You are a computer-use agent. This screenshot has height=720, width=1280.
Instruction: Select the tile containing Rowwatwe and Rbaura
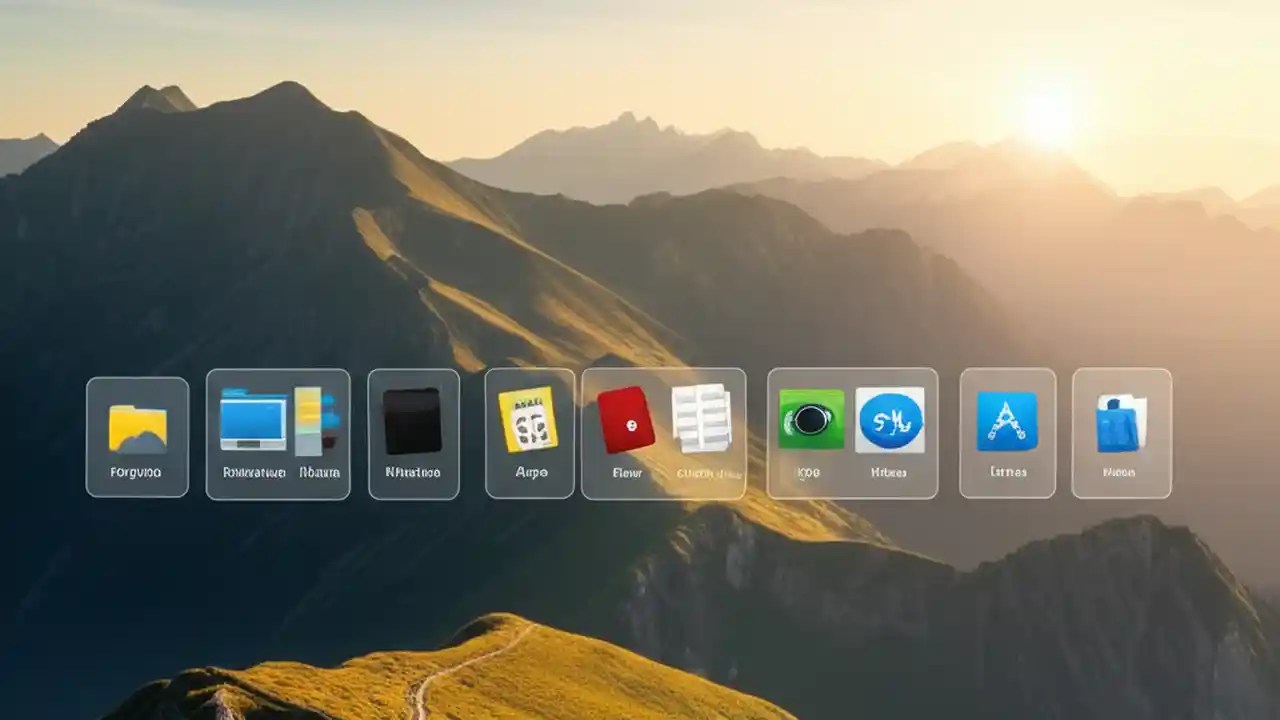click(x=278, y=435)
